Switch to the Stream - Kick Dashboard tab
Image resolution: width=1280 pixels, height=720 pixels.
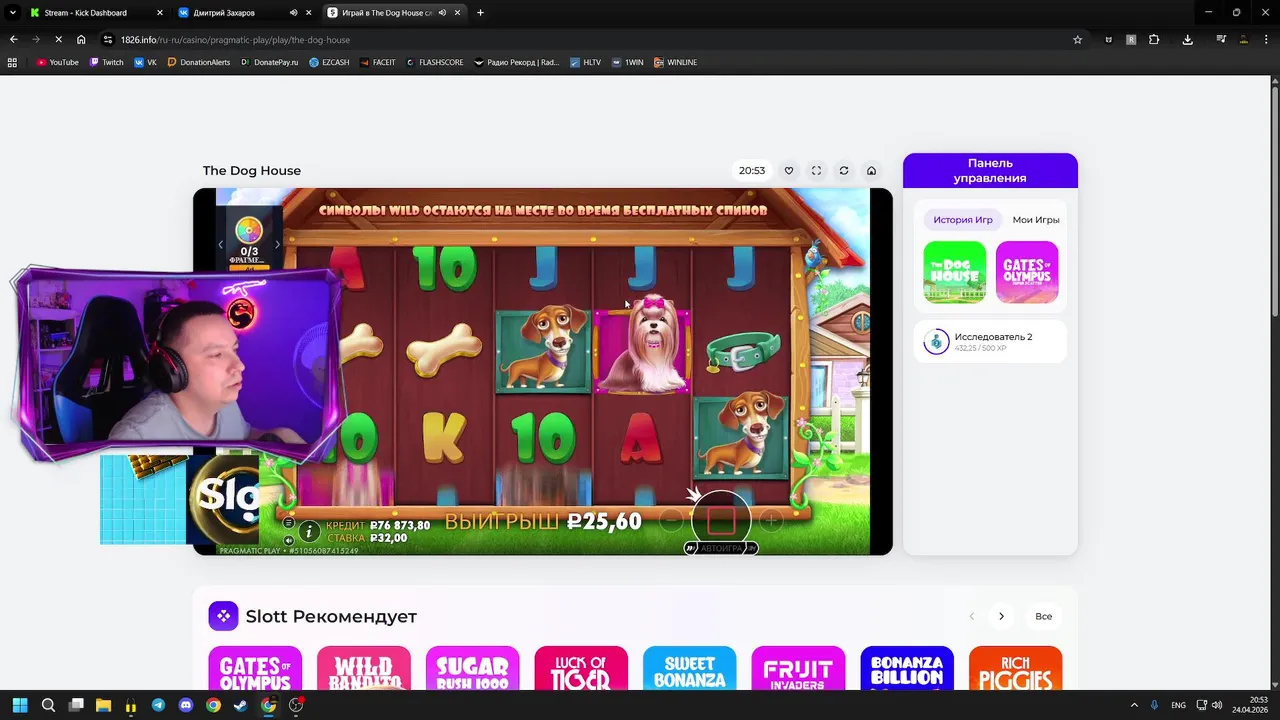pos(96,13)
